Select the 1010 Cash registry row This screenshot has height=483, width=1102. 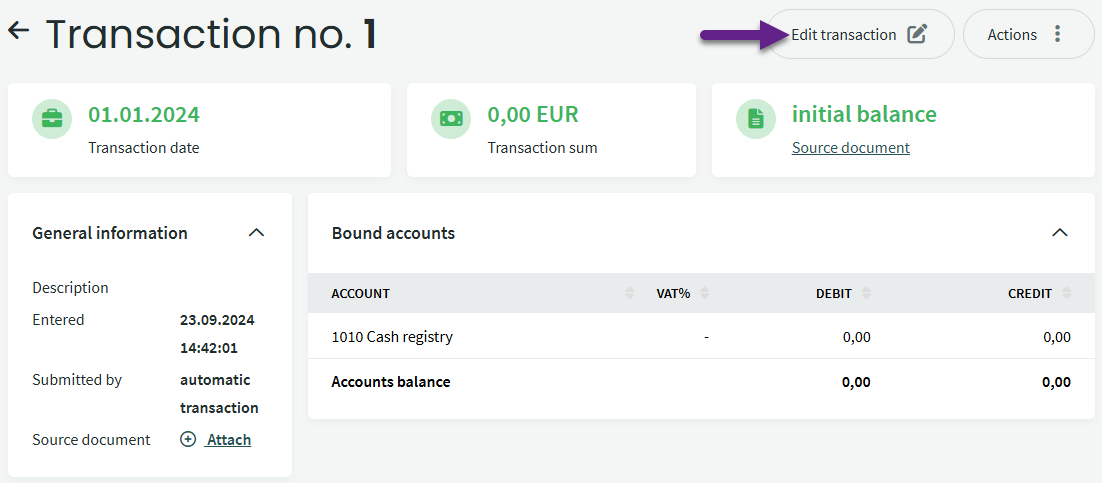tap(701, 337)
